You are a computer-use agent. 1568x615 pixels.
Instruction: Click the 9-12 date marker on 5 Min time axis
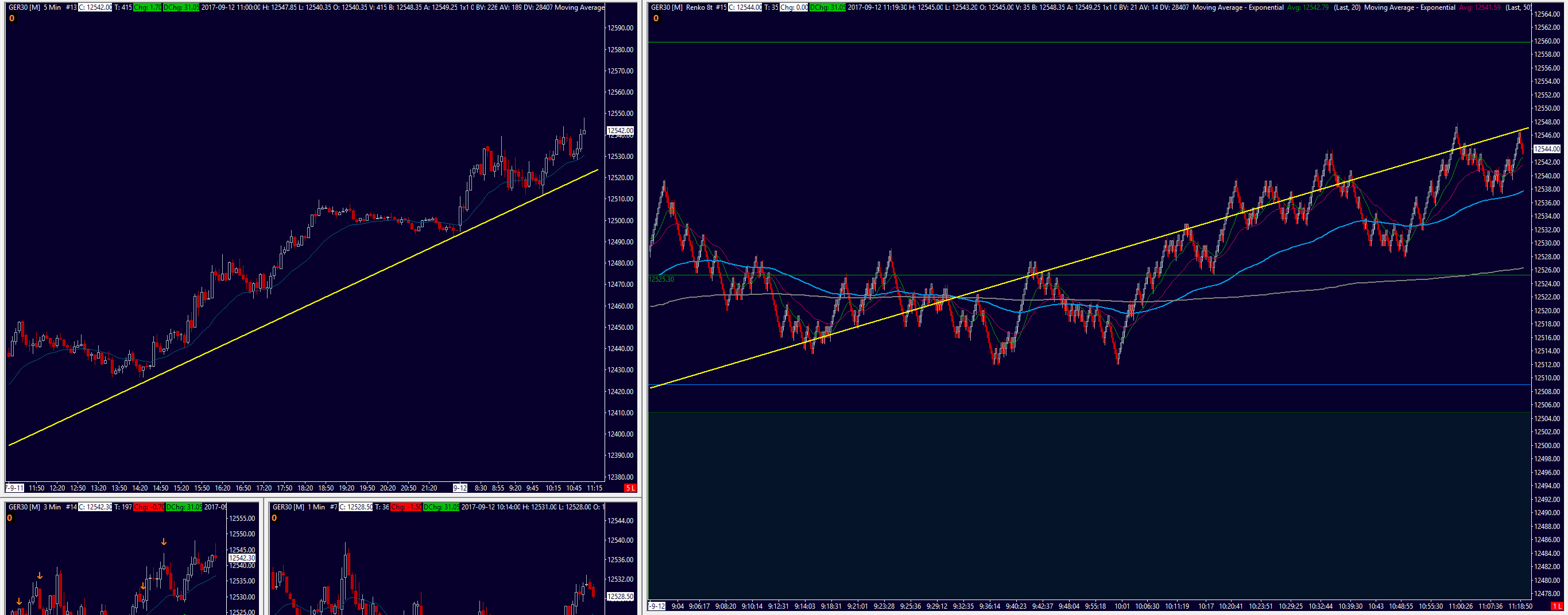(460, 488)
